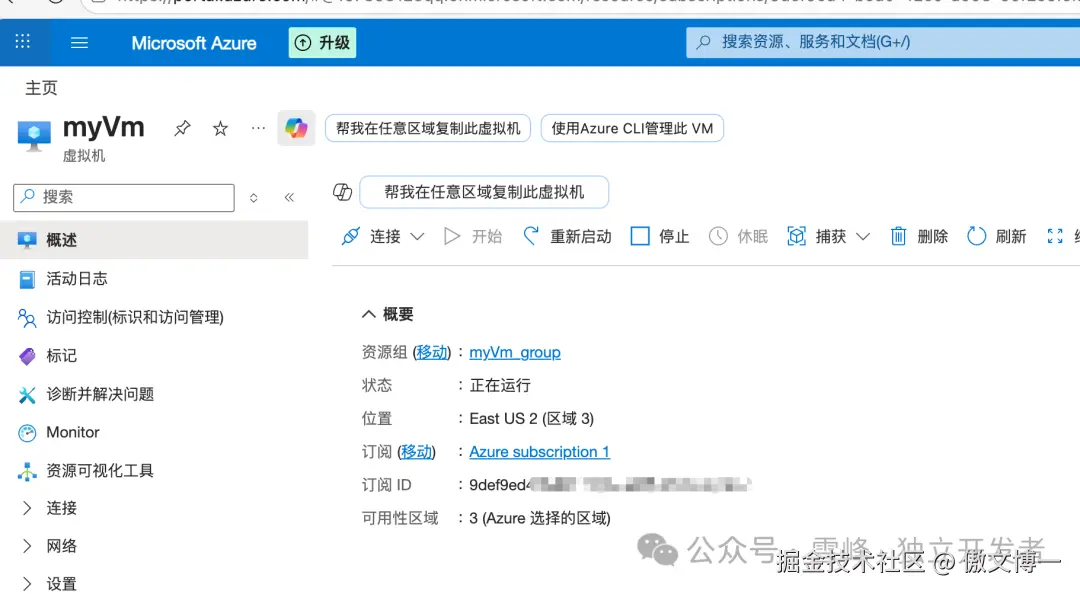Click the 刷新 refresh icon
The height and width of the screenshot is (594, 1080).
pos(976,236)
